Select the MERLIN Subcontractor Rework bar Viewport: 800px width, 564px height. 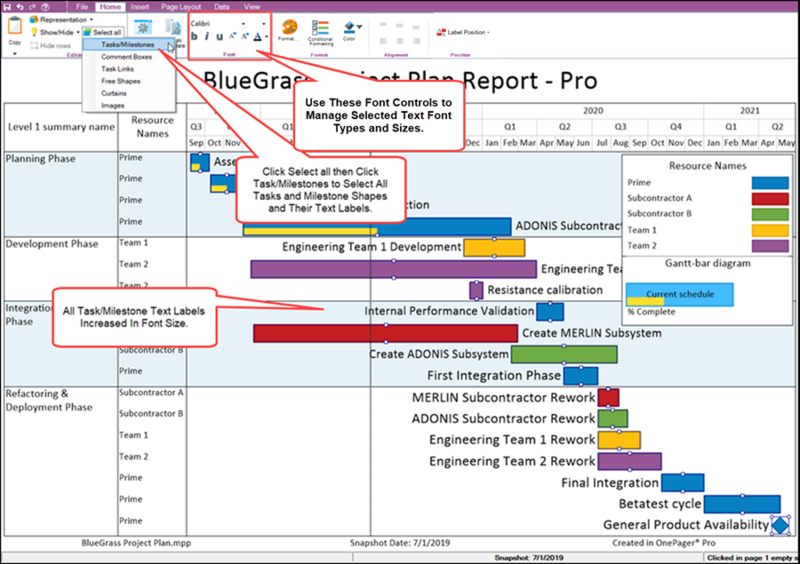pyautogui.click(x=608, y=398)
